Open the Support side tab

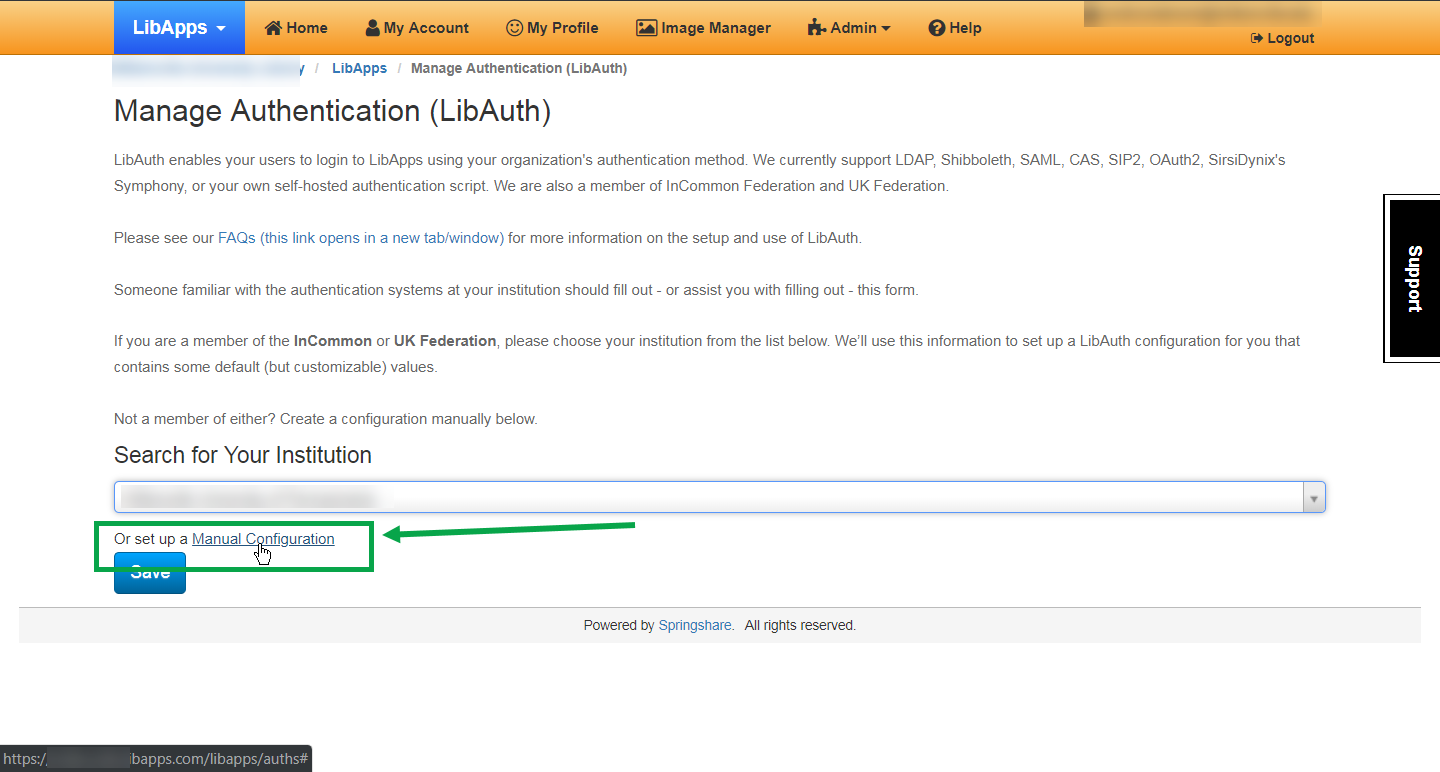(x=1413, y=278)
